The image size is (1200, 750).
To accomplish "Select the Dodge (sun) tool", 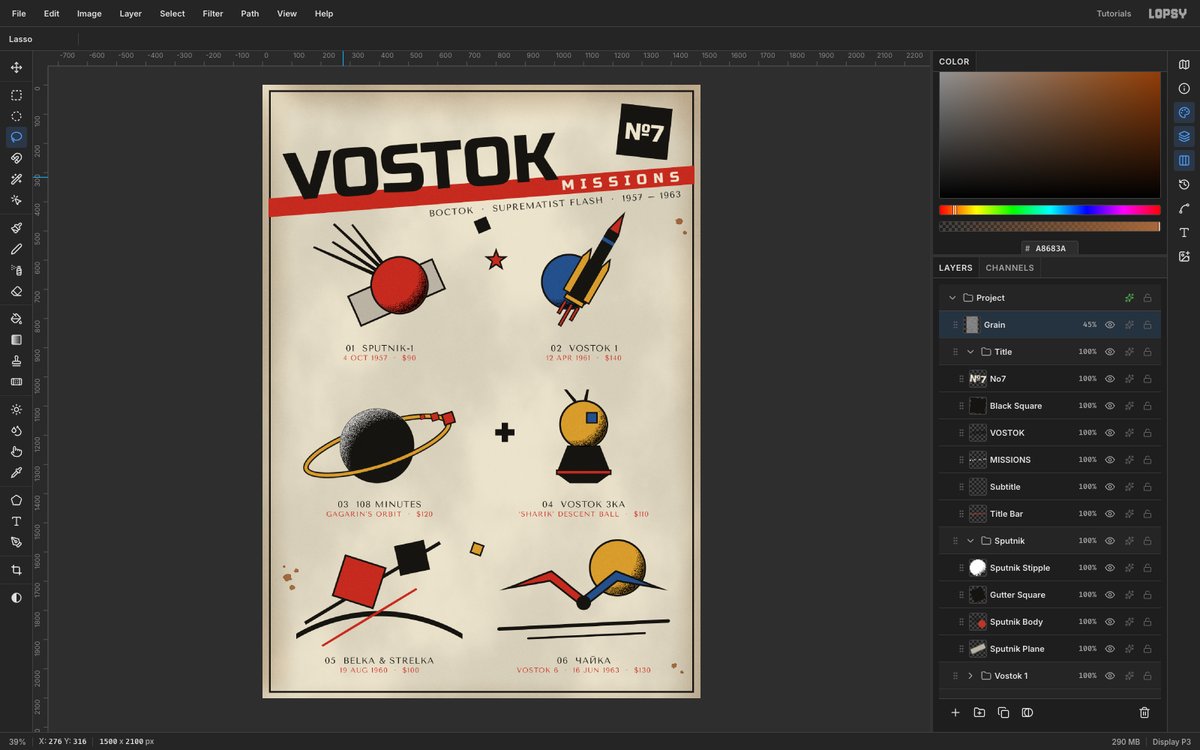I will pos(16,409).
